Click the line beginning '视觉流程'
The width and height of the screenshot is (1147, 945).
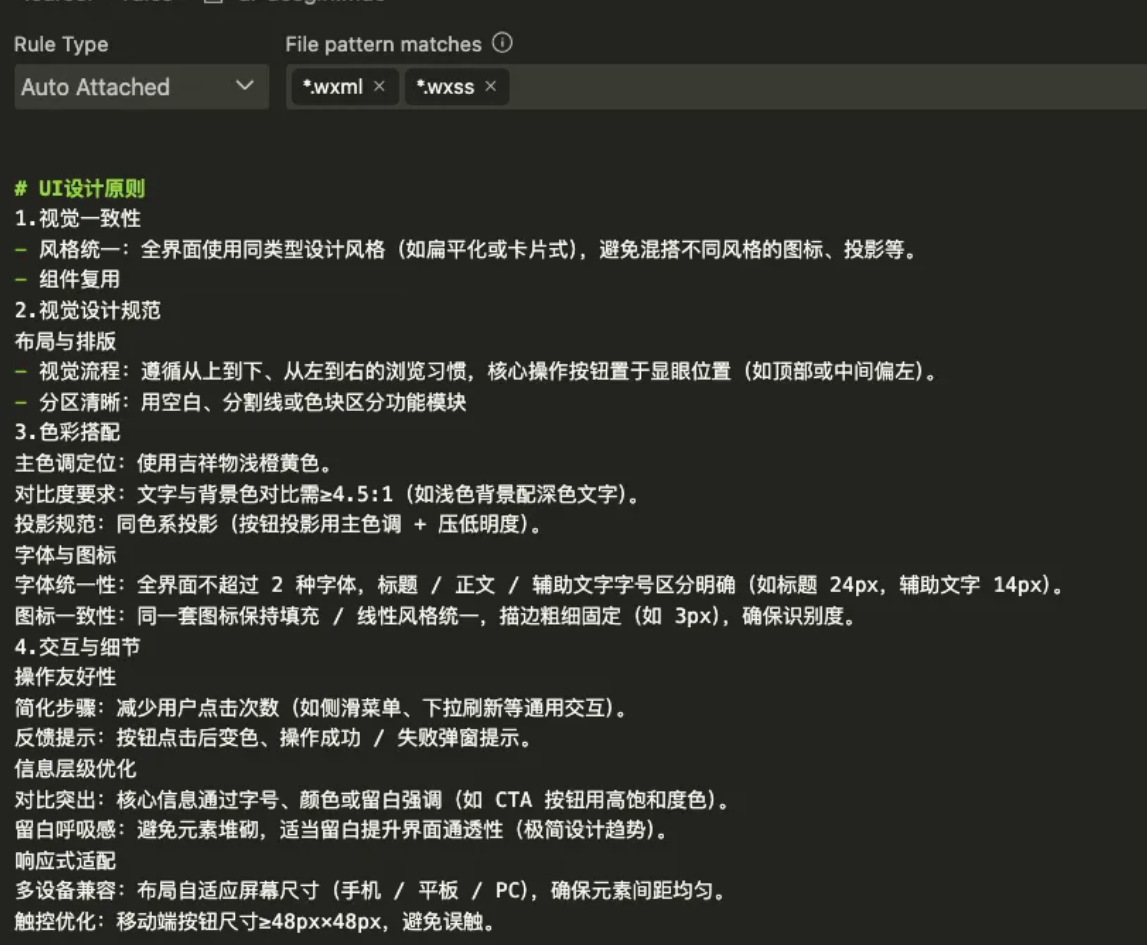coord(475,372)
